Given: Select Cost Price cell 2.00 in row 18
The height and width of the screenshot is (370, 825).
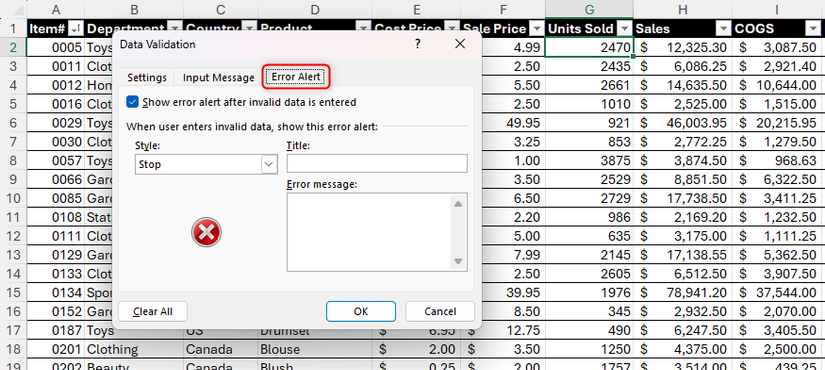Looking at the screenshot, I should (x=416, y=349).
